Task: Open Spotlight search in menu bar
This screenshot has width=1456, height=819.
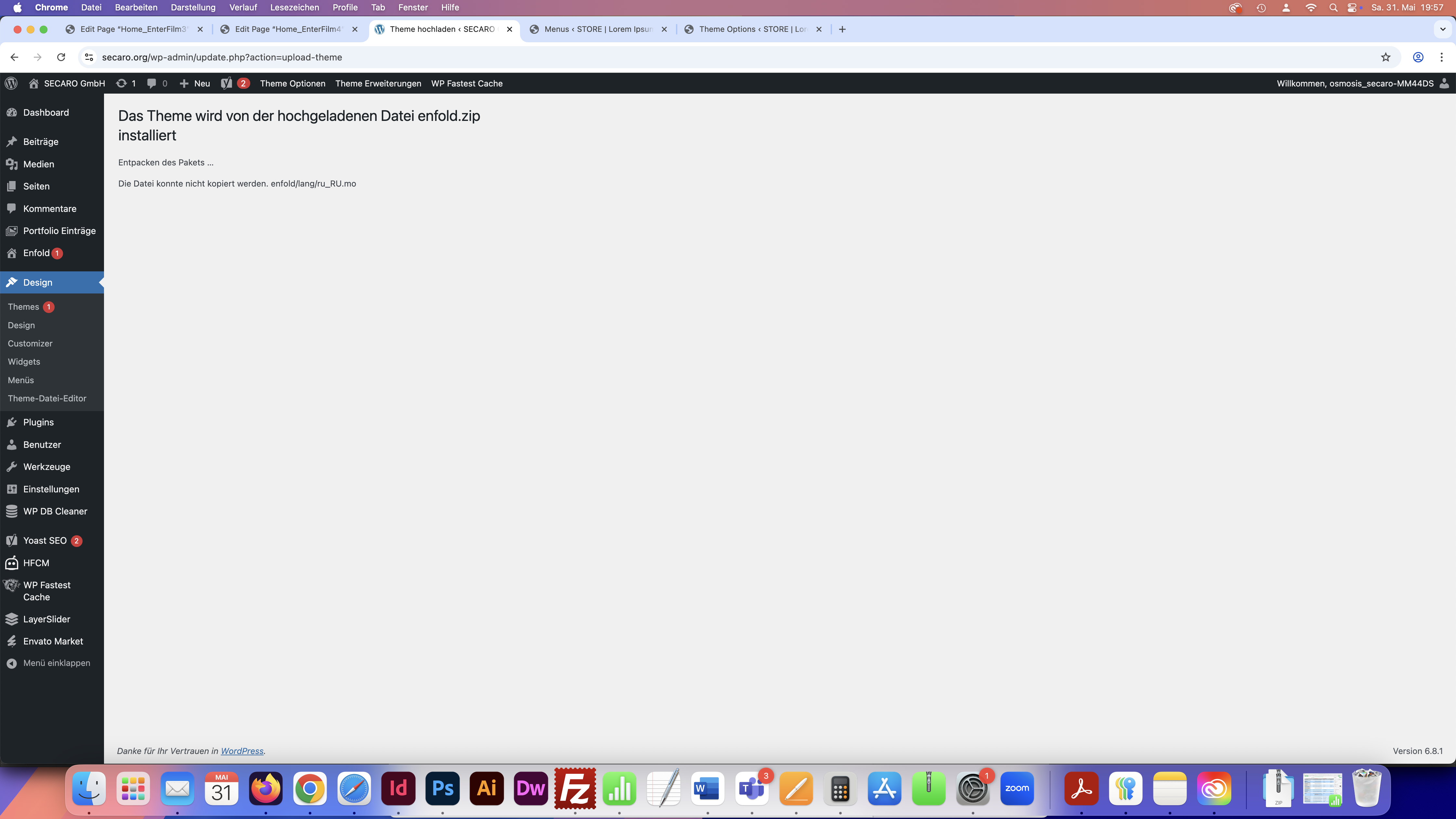Action: click(x=1333, y=7)
